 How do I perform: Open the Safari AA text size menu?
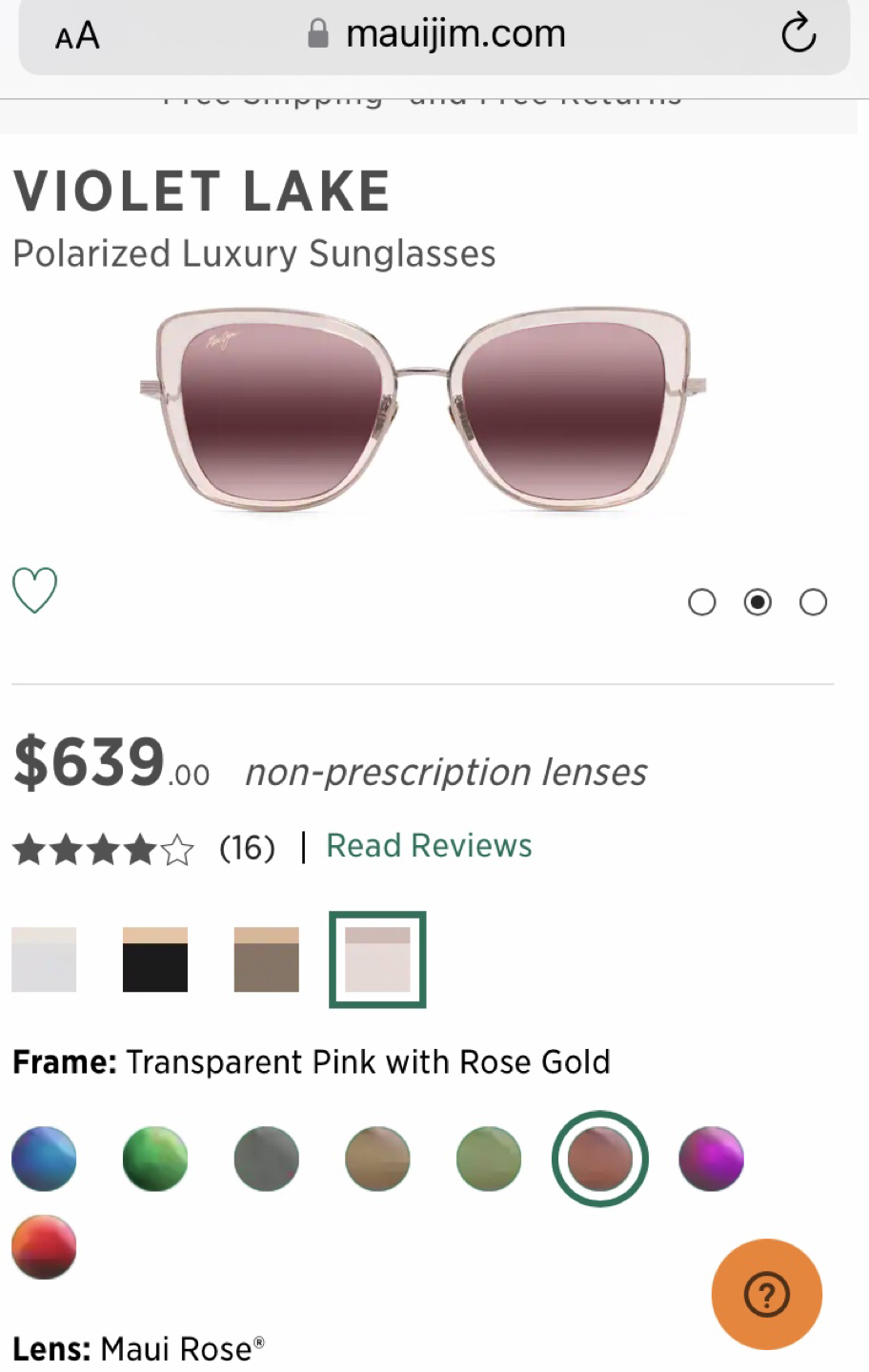(77, 36)
